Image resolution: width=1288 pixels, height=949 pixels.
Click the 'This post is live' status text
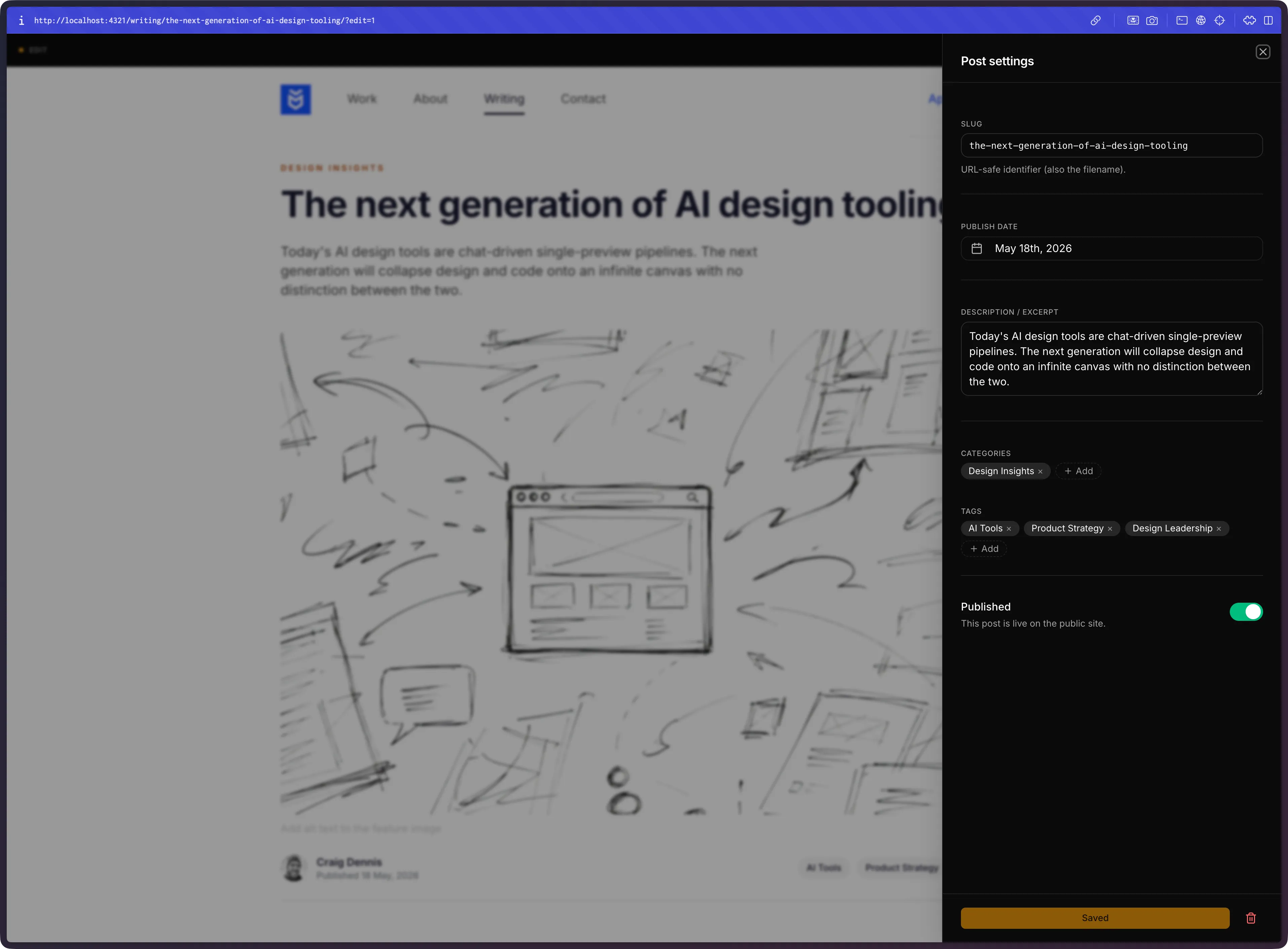[x=1033, y=624]
